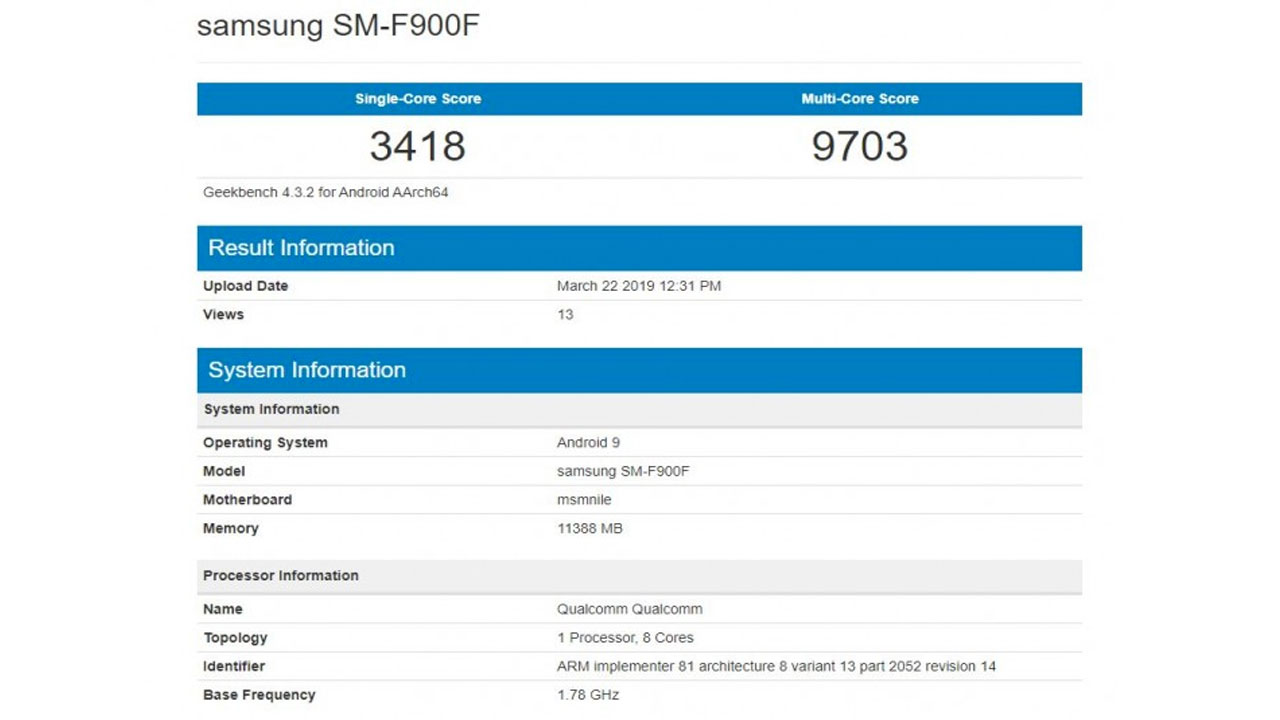Select the Model value samsung SM-F900F

[x=623, y=471]
